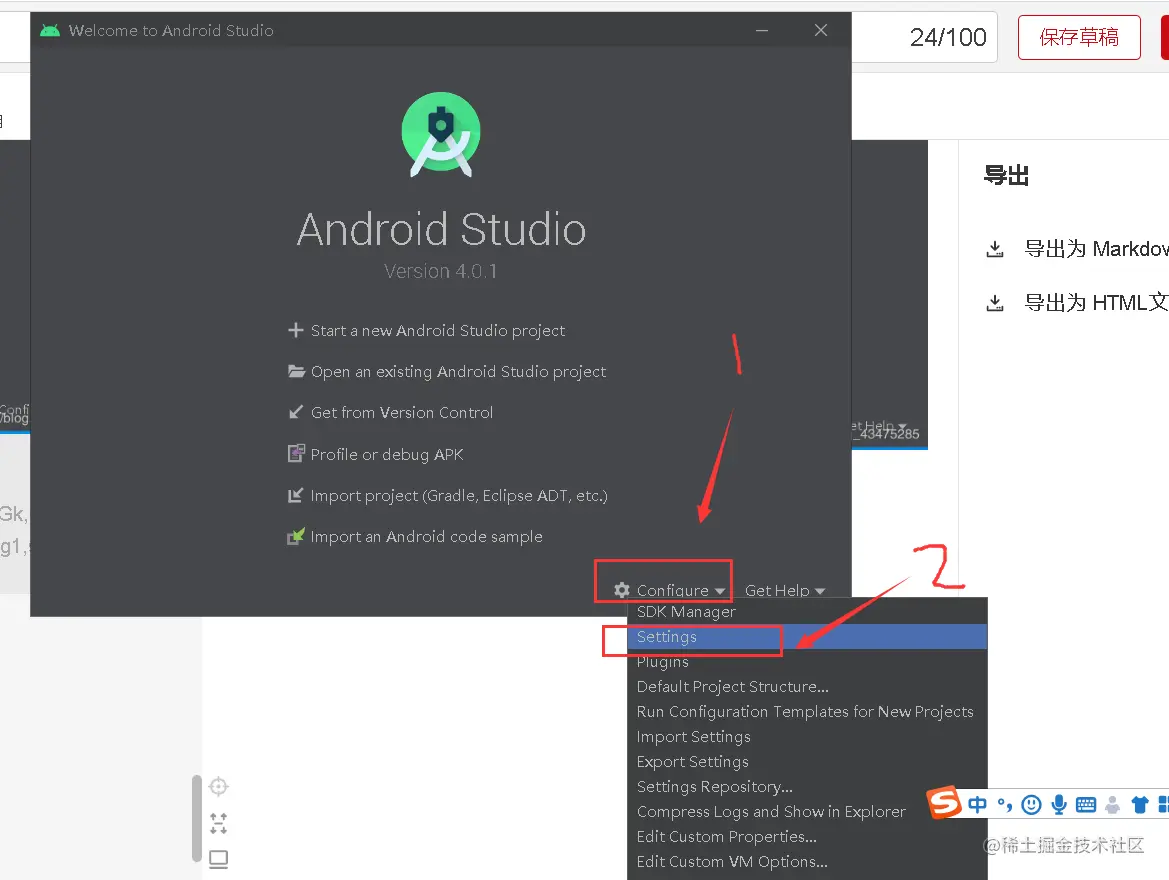Image resolution: width=1169 pixels, height=880 pixels.
Task: Click 导出为 Markdown export option
Action: 1097,249
